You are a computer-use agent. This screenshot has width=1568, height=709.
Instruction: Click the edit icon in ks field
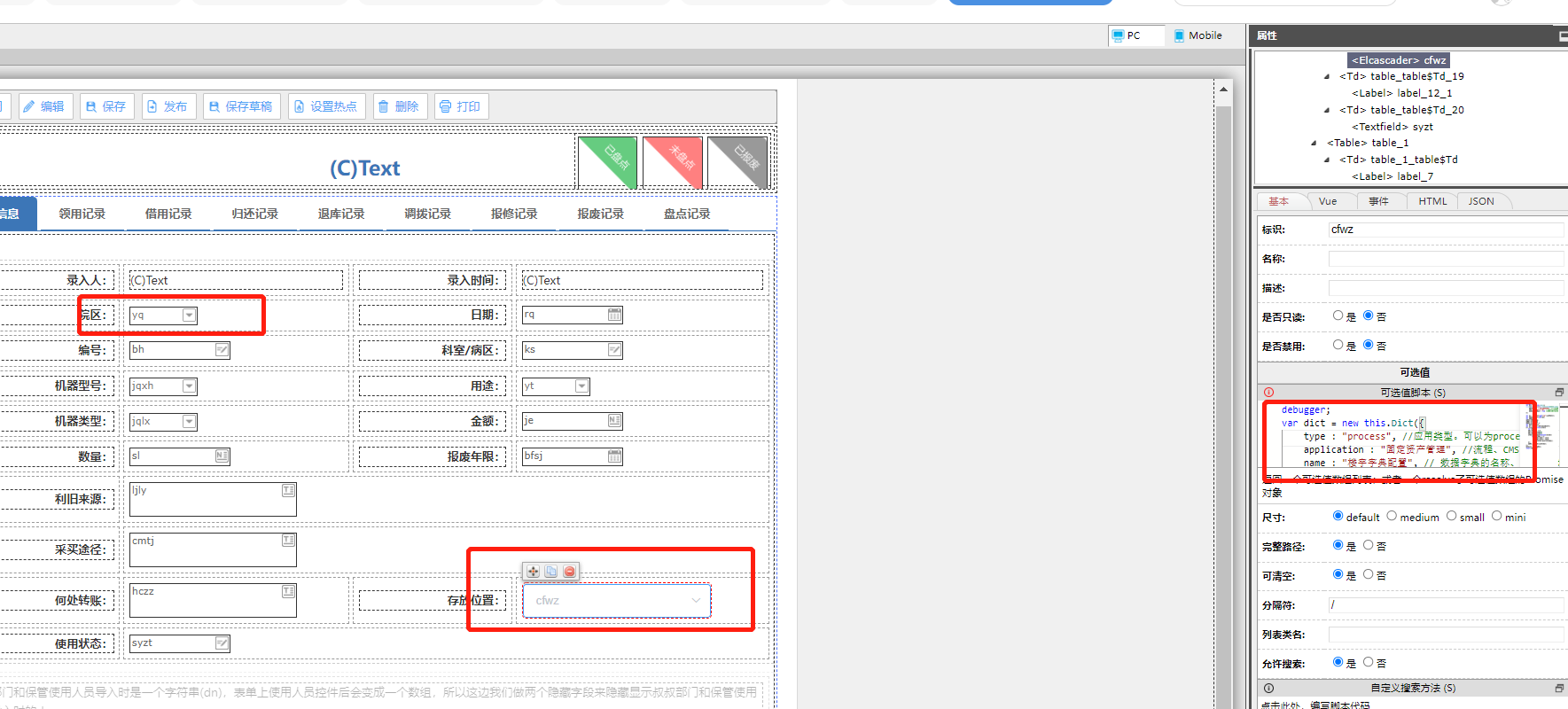[615, 350]
